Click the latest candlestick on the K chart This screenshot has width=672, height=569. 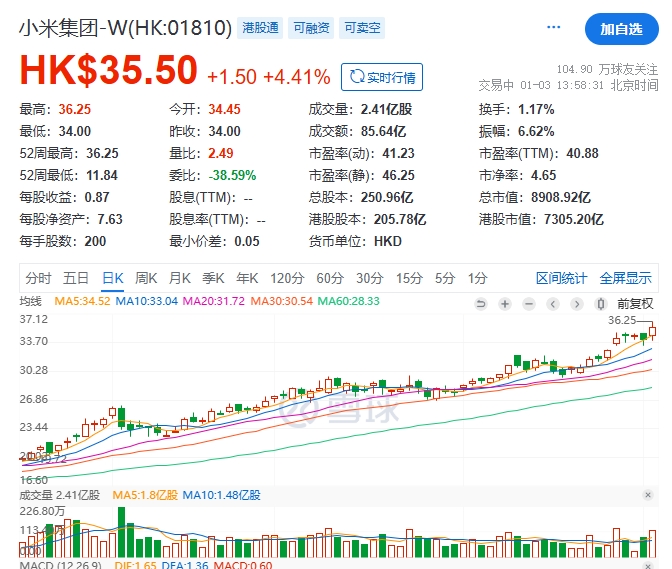click(652, 331)
